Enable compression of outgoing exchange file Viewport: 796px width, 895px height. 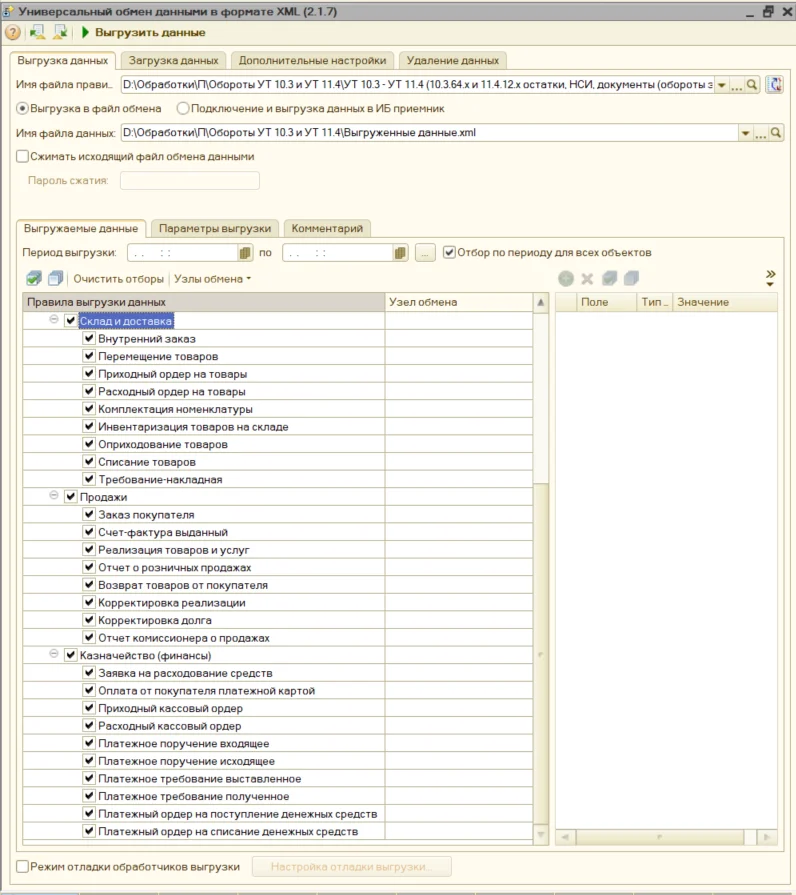(x=23, y=156)
